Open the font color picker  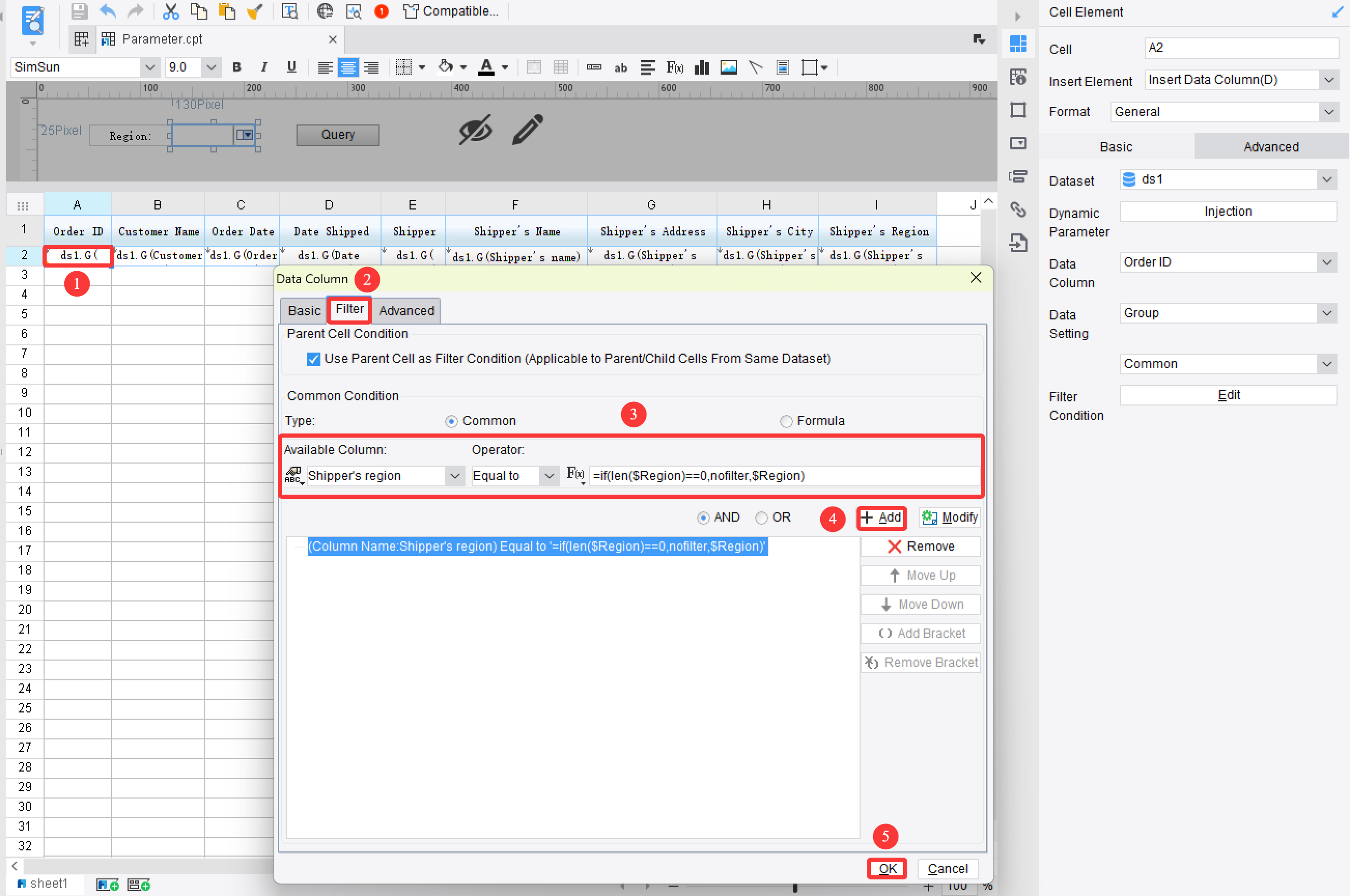pyautogui.click(x=504, y=67)
